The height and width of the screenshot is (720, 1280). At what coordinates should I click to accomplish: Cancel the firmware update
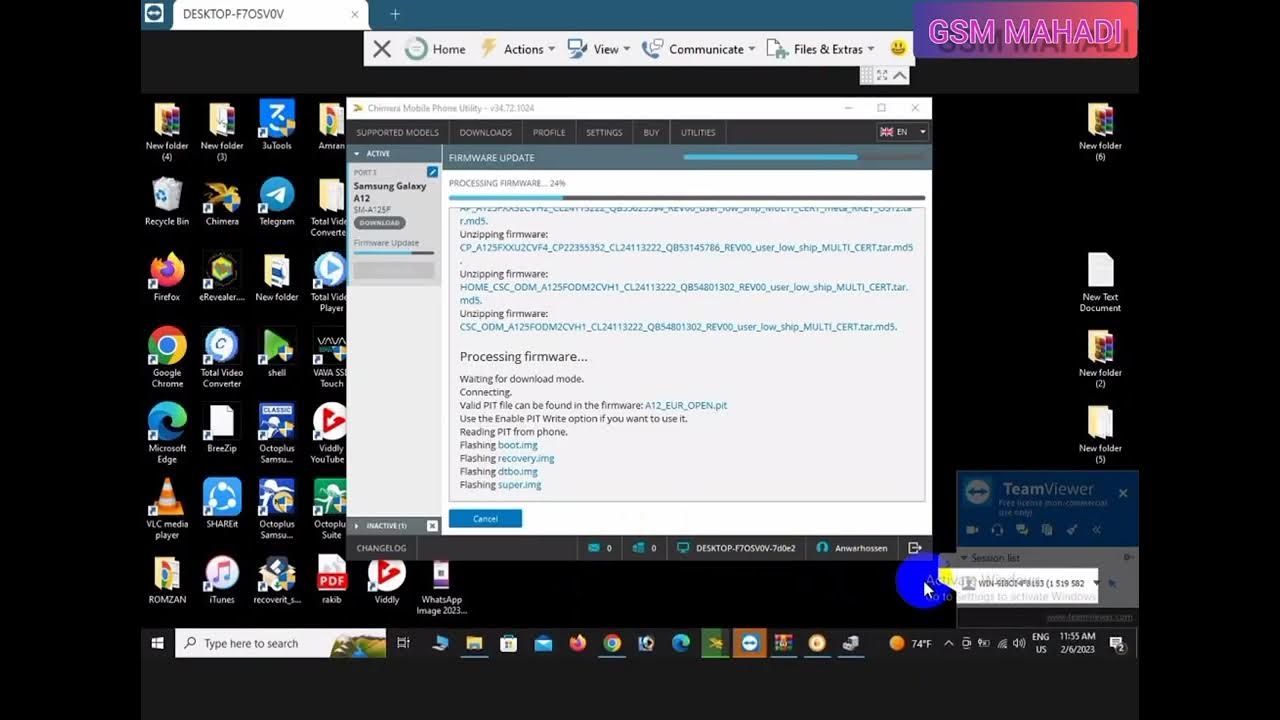[485, 518]
